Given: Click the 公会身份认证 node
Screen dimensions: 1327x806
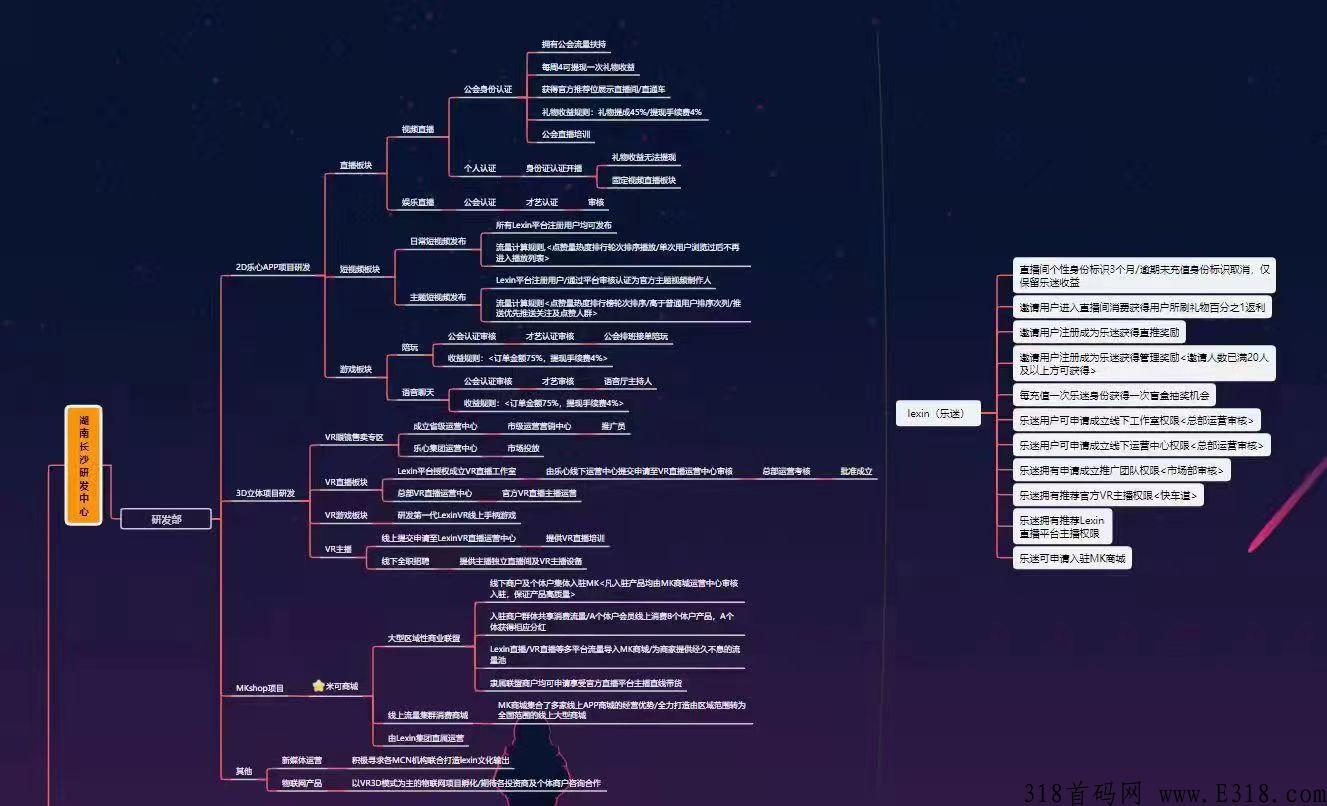Looking at the screenshot, I should (x=487, y=89).
